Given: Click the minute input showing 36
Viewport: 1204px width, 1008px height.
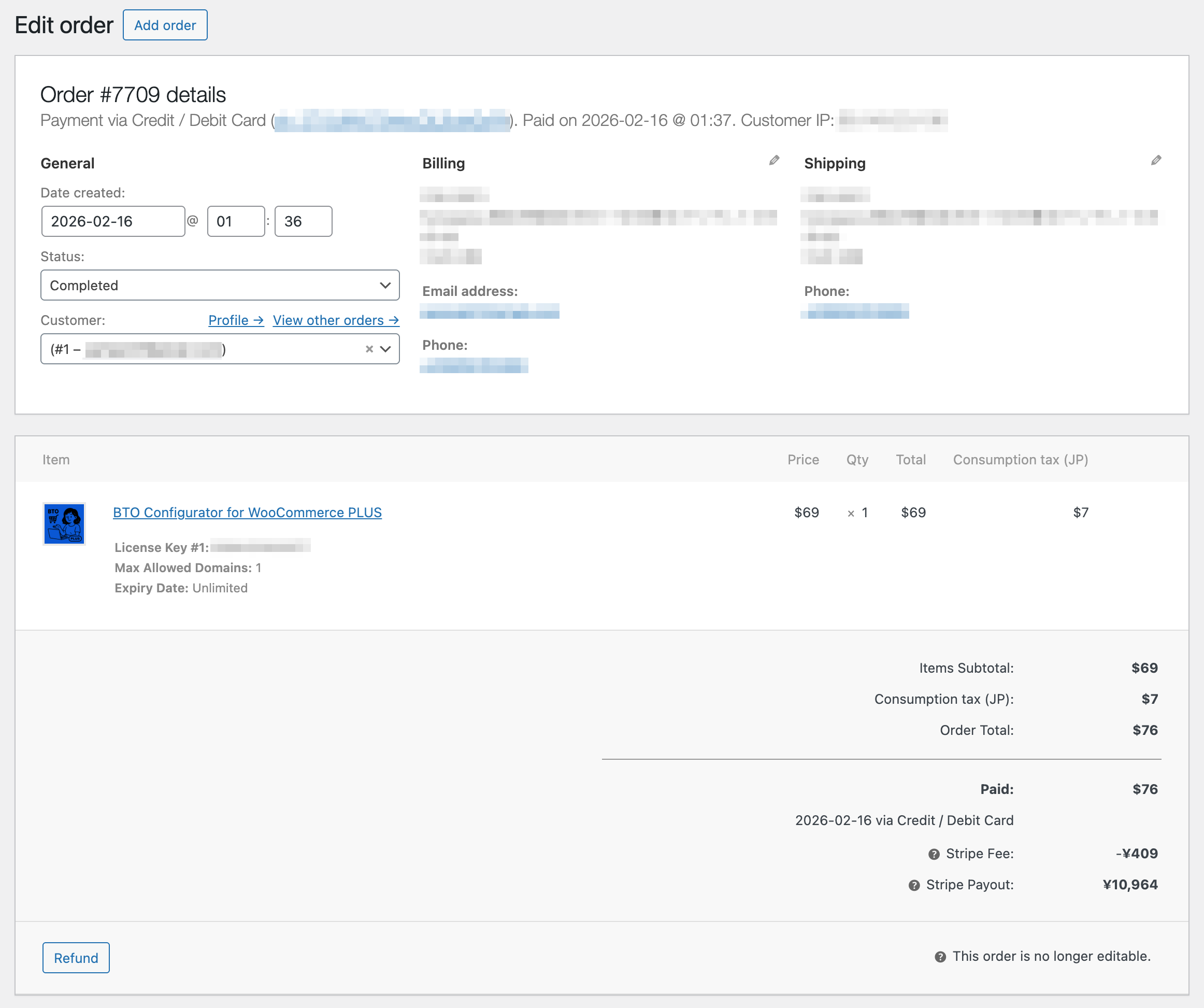Looking at the screenshot, I should point(303,221).
